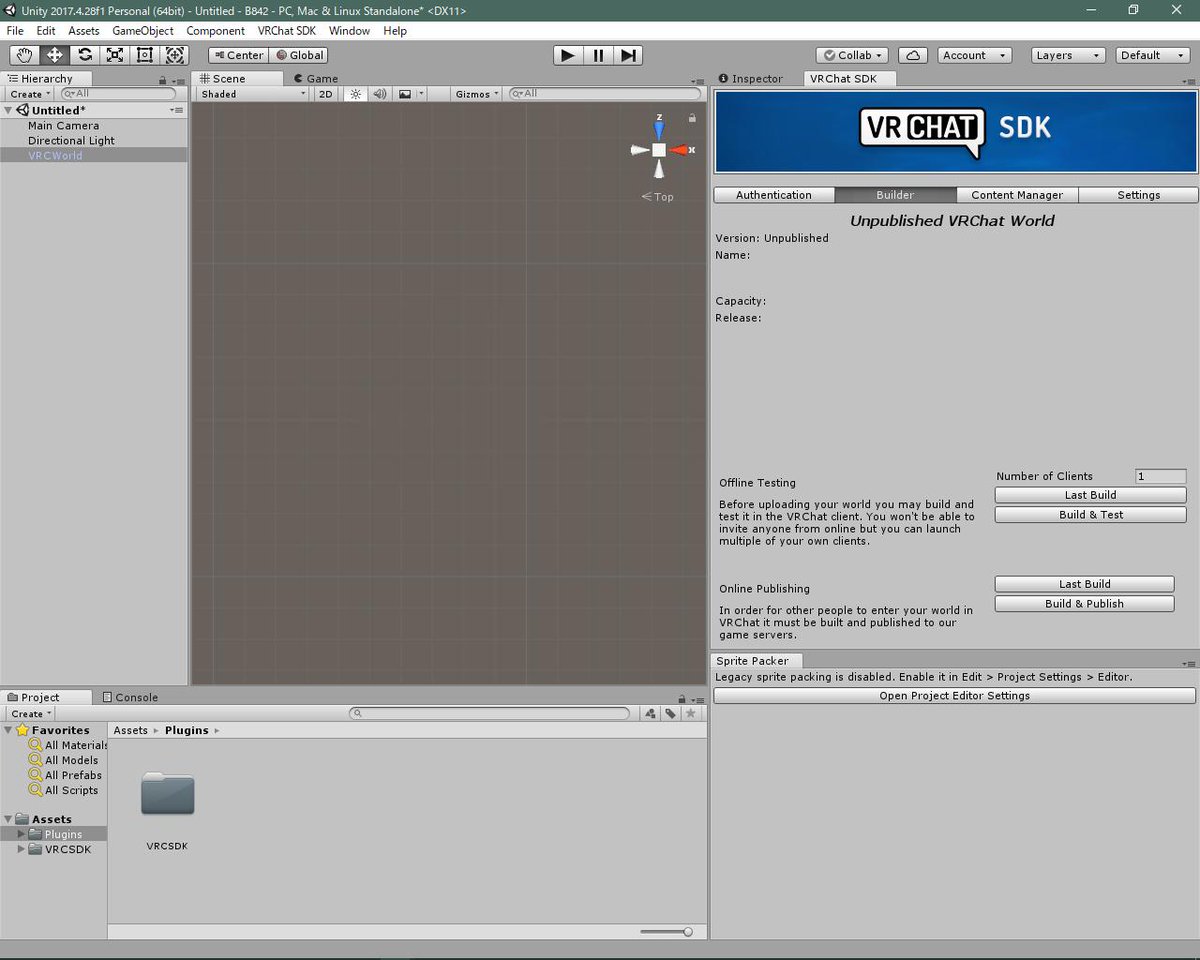This screenshot has width=1200, height=960.
Task: Select the Move tool
Action: 54,55
